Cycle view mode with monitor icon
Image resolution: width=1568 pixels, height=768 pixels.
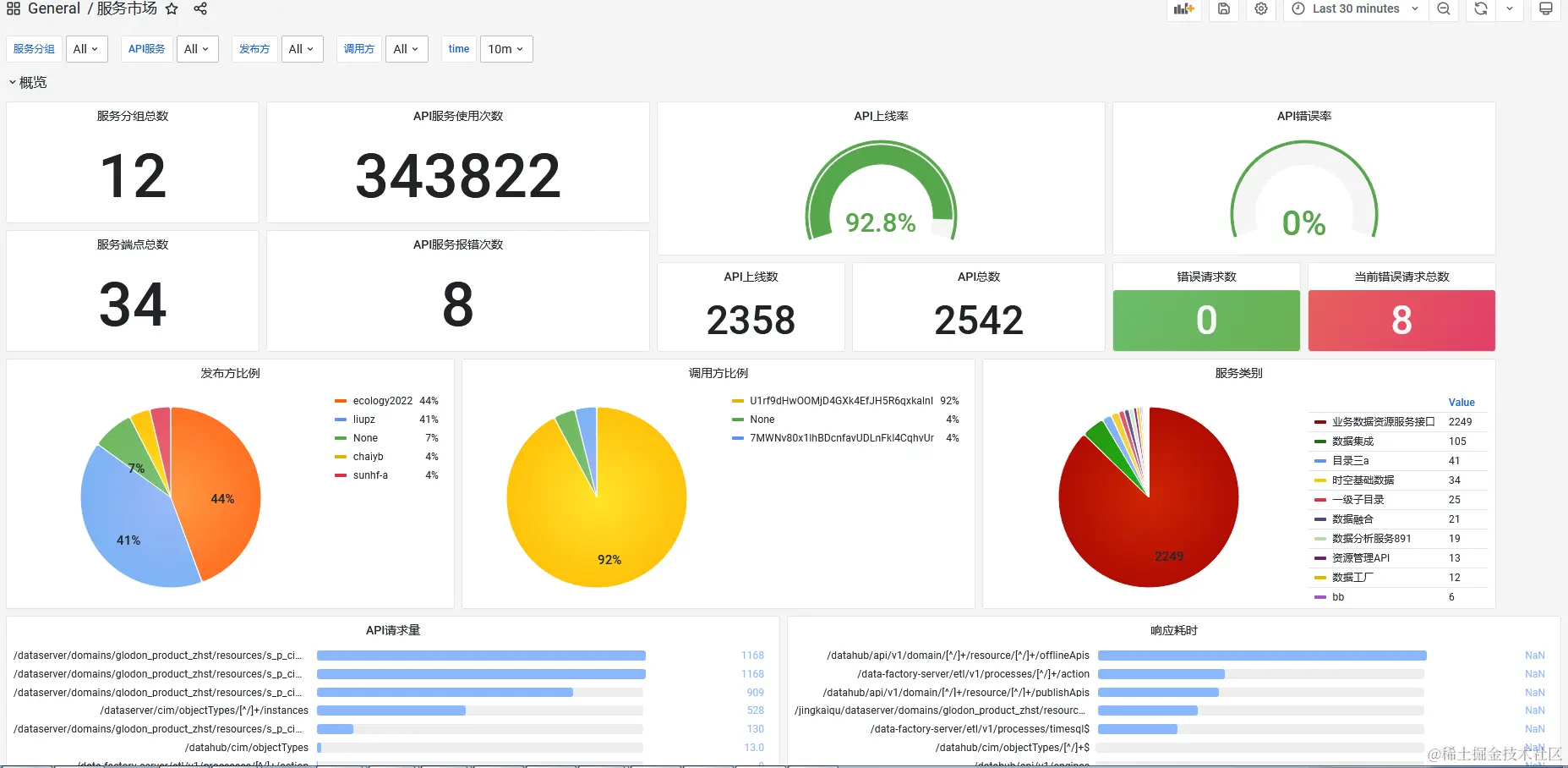[1546, 8]
